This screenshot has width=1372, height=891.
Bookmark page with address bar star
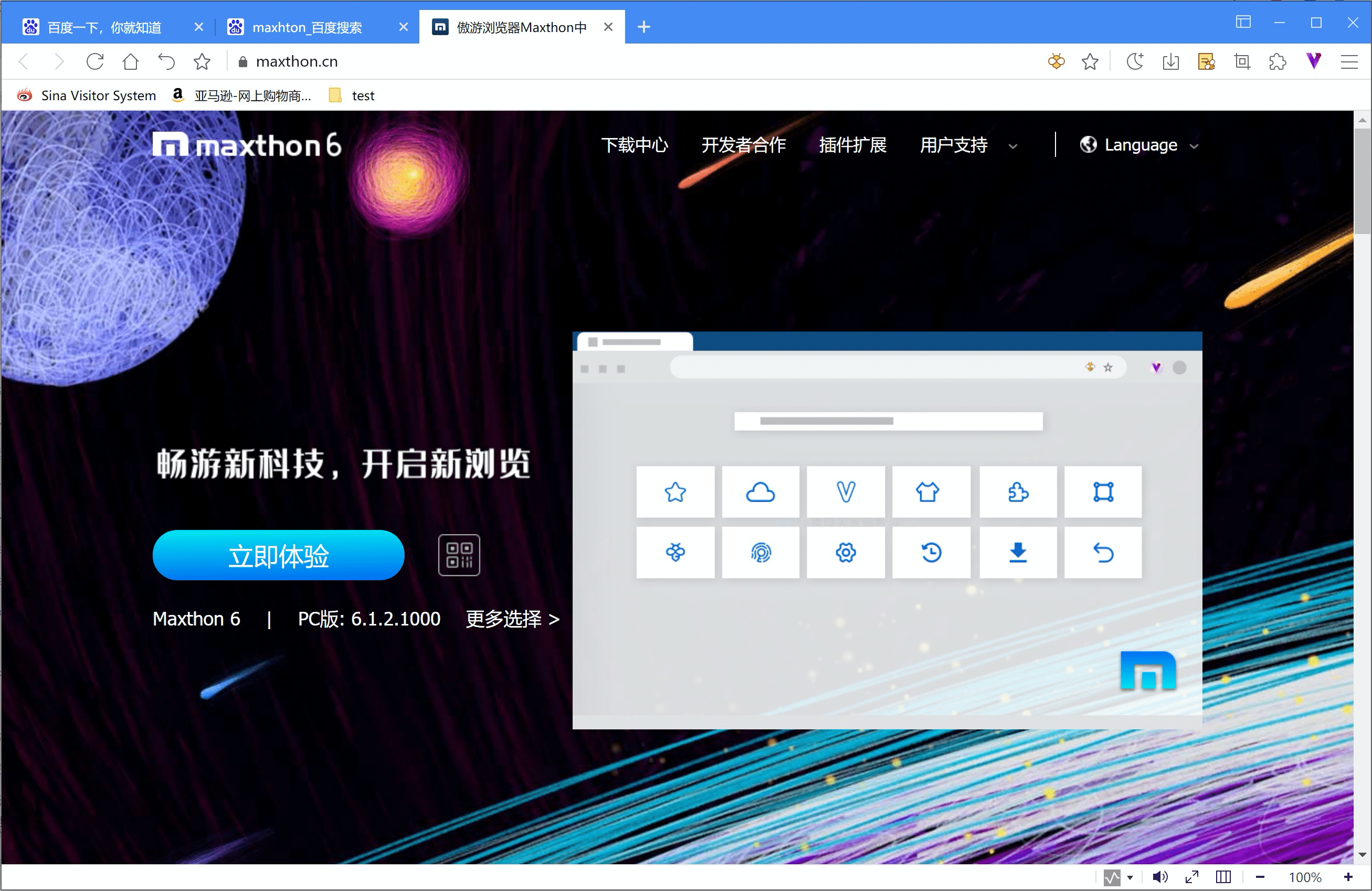(x=1090, y=62)
